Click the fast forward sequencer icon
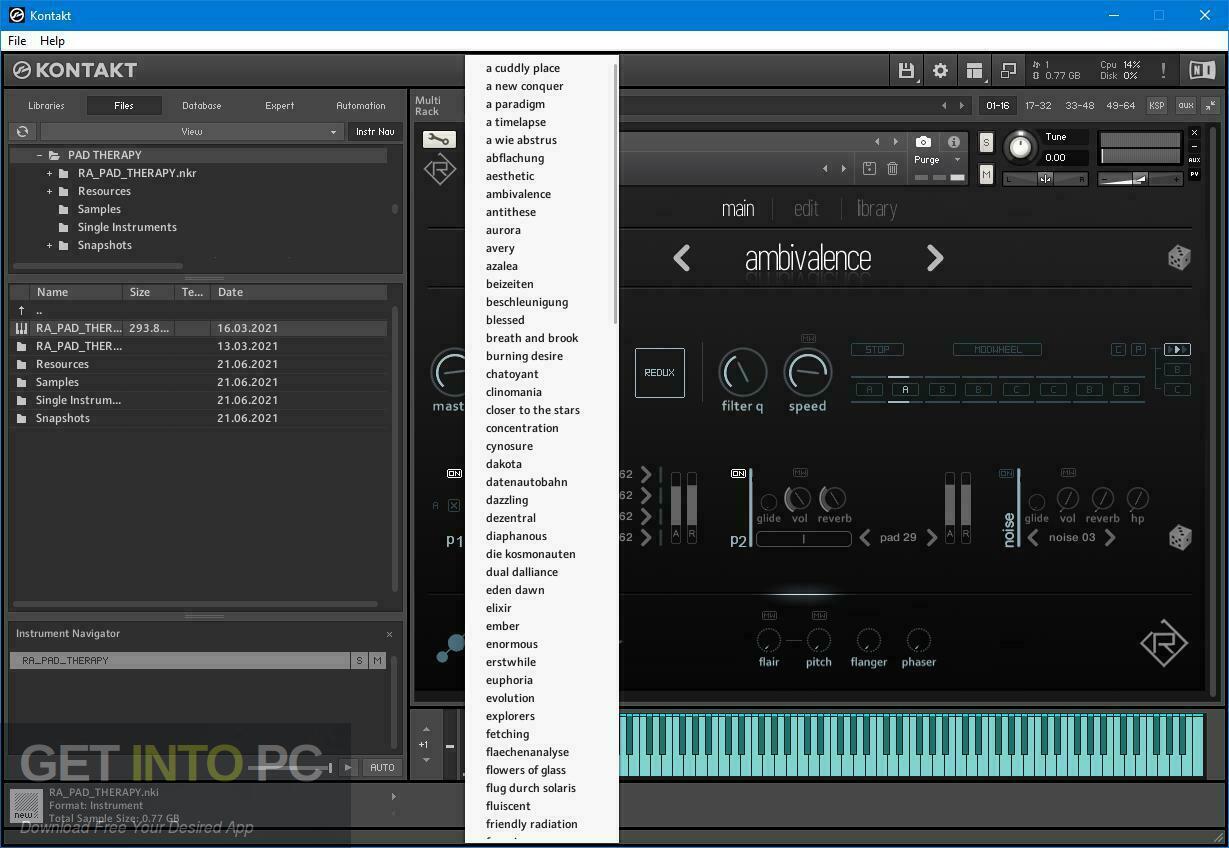This screenshot has height=848, width=1229. click(x=1177, y=350)
